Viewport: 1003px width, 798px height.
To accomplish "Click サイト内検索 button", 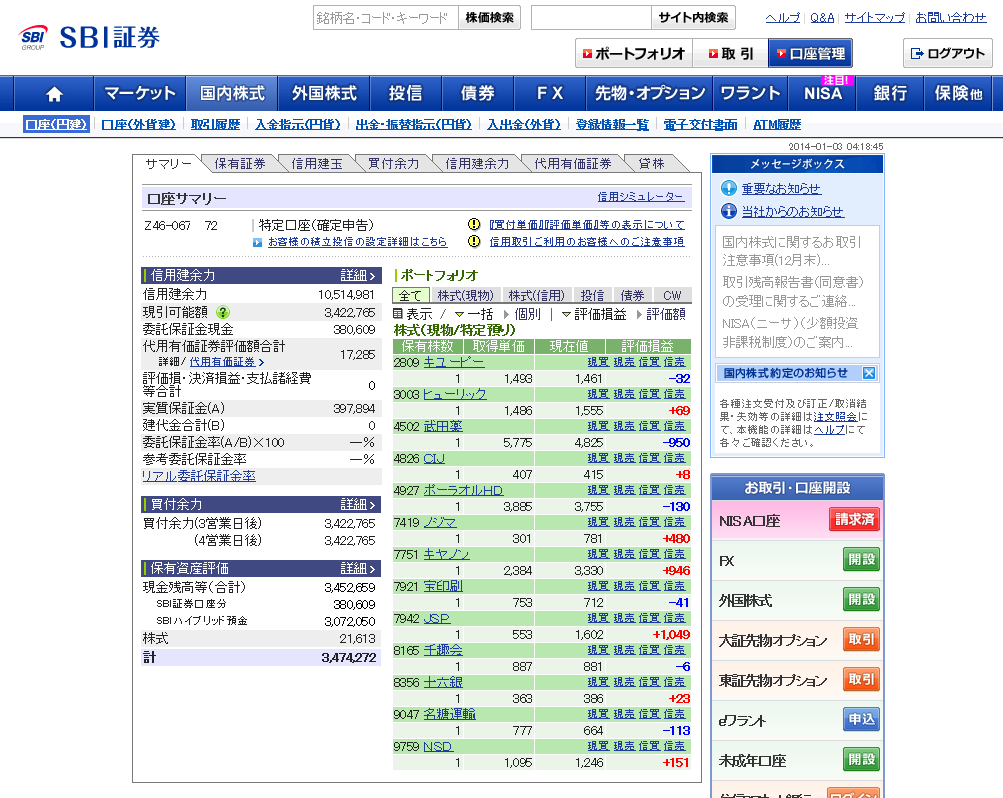I will coord(693,18).
